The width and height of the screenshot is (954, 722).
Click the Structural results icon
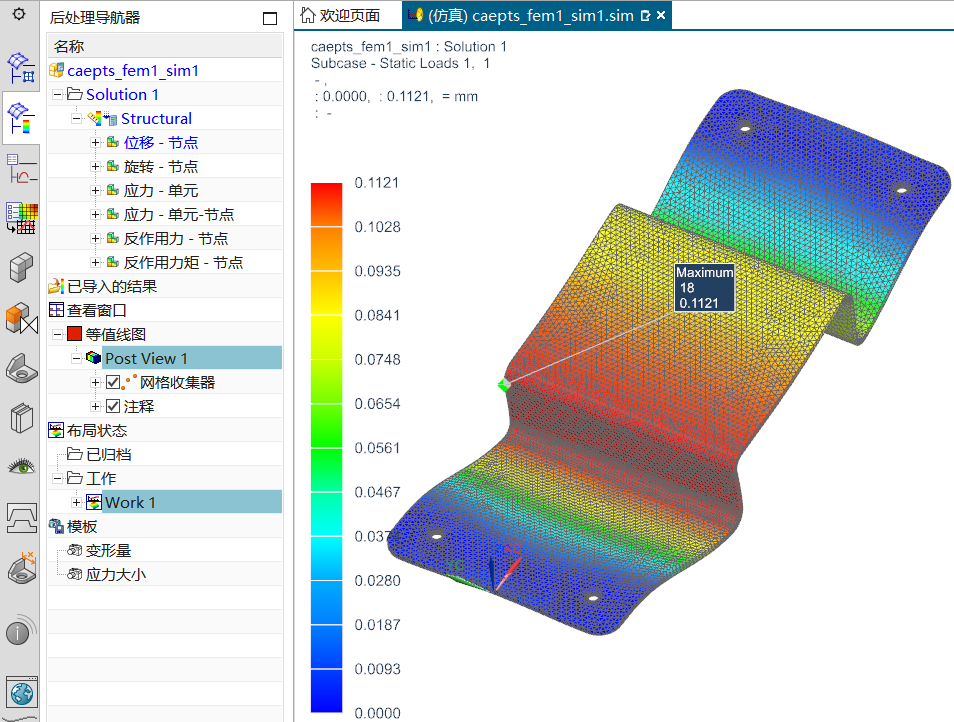coord(102,118)
